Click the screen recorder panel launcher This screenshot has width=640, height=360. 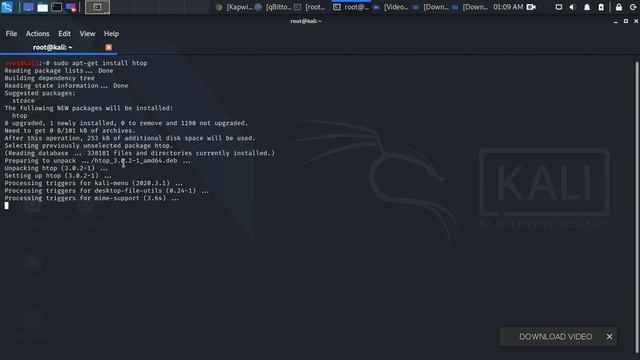tap(71, 7)
